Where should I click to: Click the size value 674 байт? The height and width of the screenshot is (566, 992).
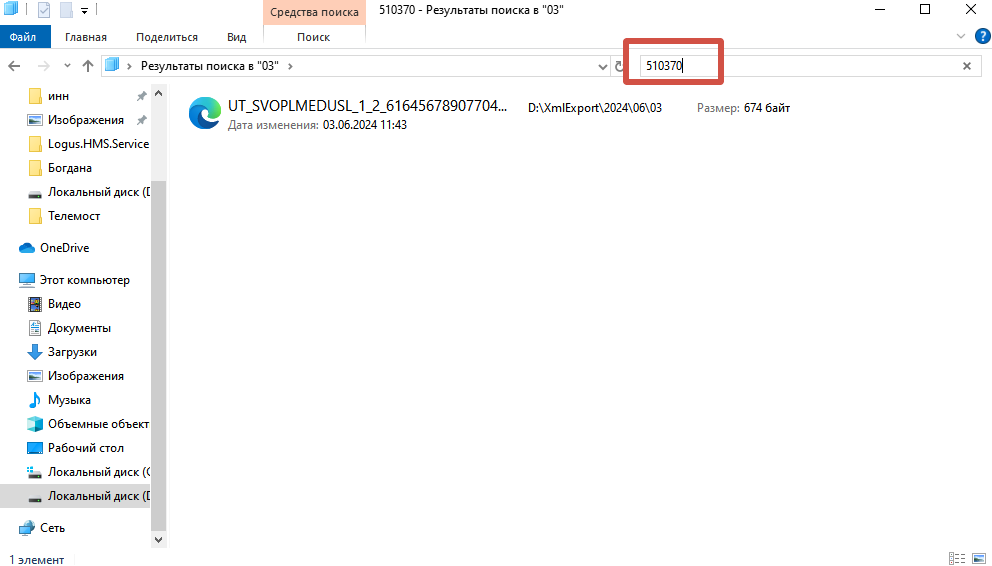click(767, 108)
